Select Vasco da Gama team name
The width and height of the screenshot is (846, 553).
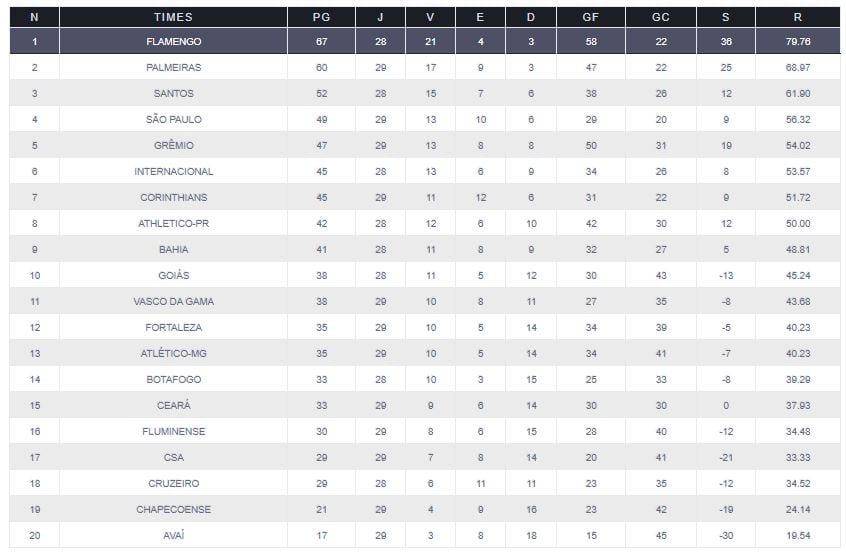tap(173, 301)
